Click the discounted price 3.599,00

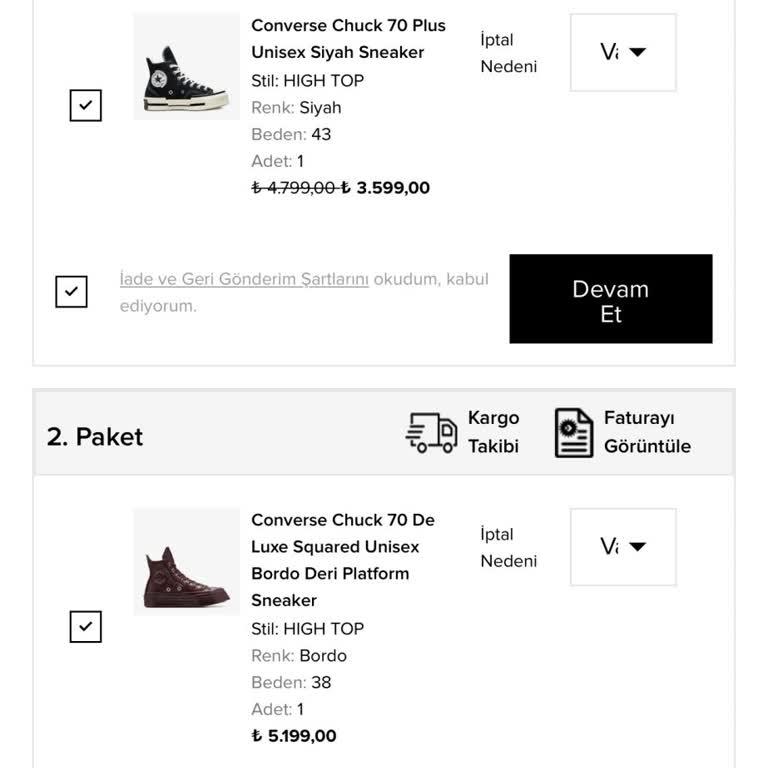click(x=392, y=188)
